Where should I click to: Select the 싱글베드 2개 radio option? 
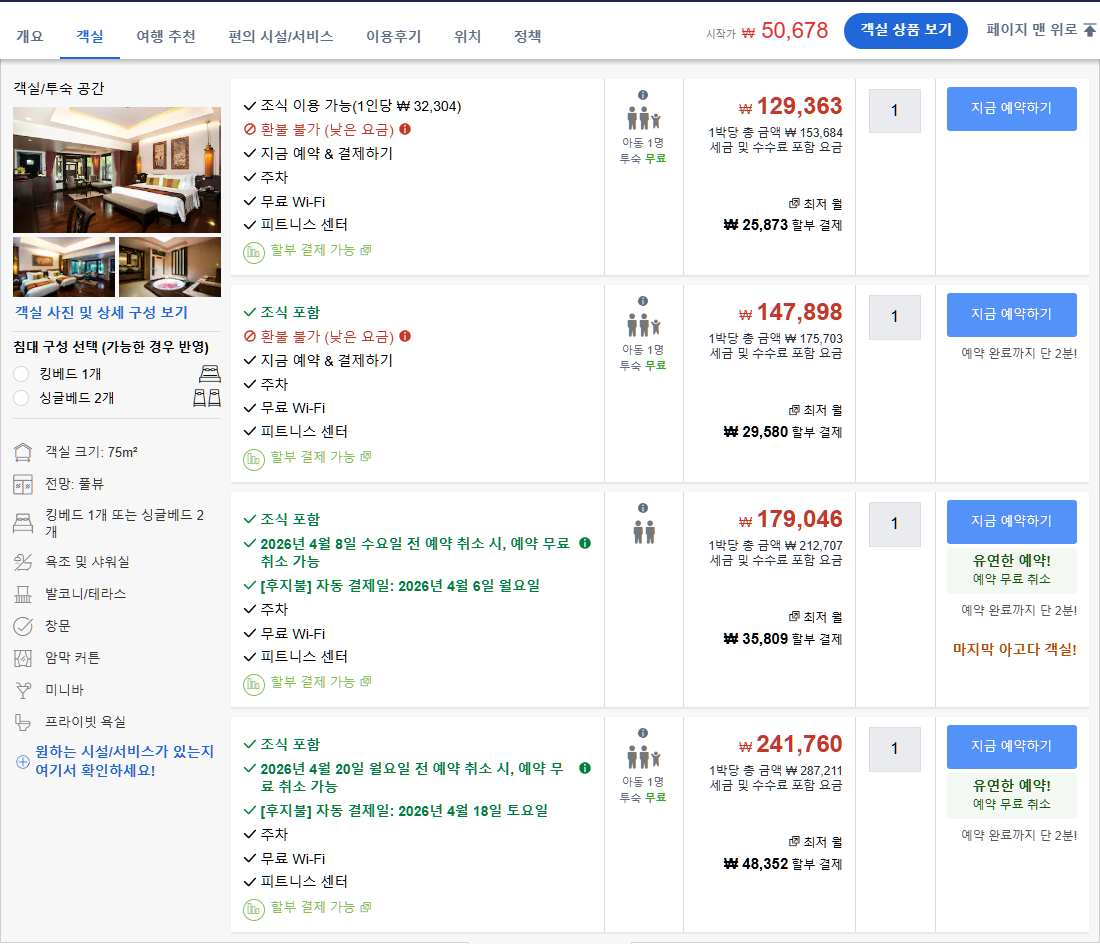click(x=21, y=398)
